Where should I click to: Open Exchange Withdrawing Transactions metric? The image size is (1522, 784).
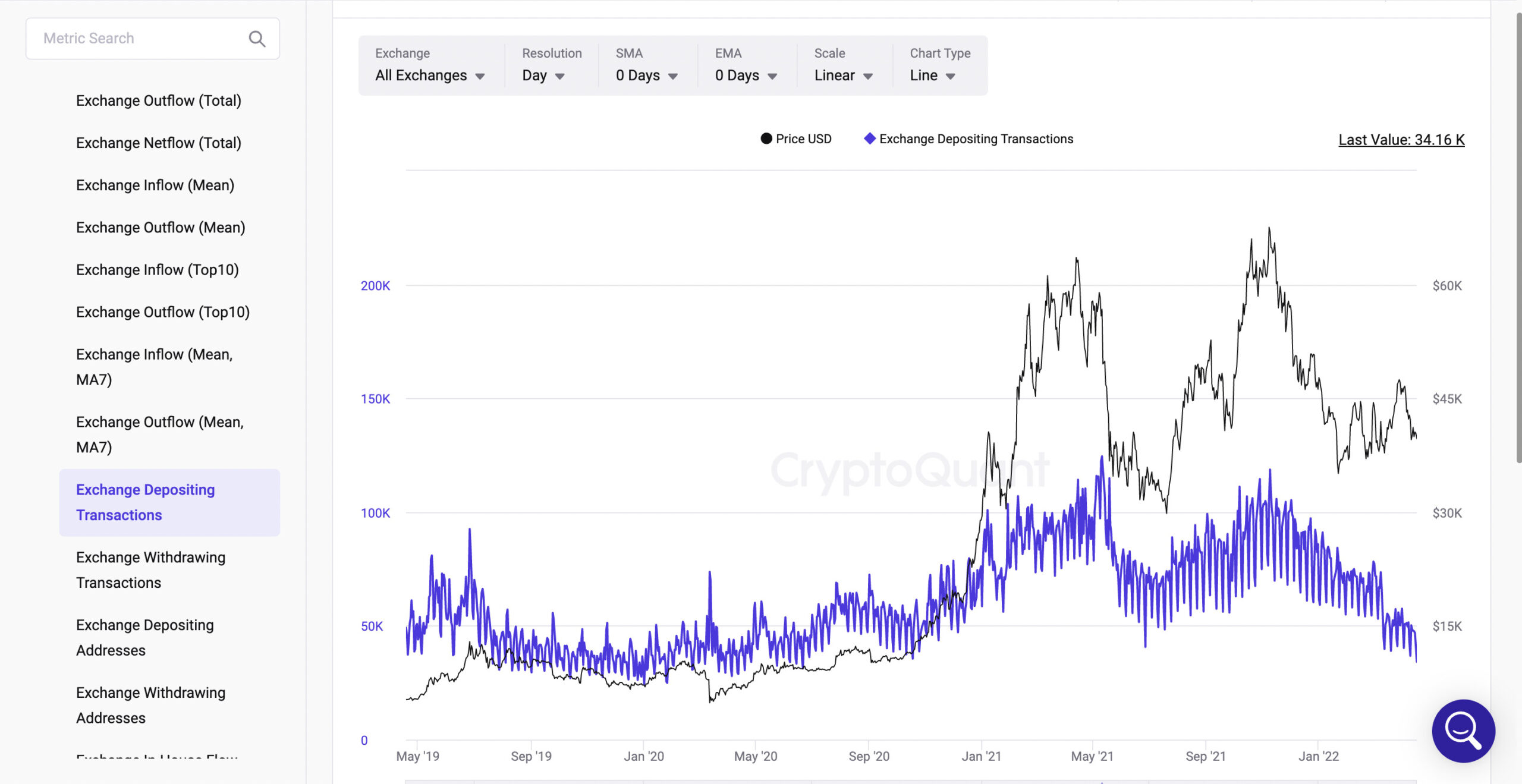coord(151,569)
